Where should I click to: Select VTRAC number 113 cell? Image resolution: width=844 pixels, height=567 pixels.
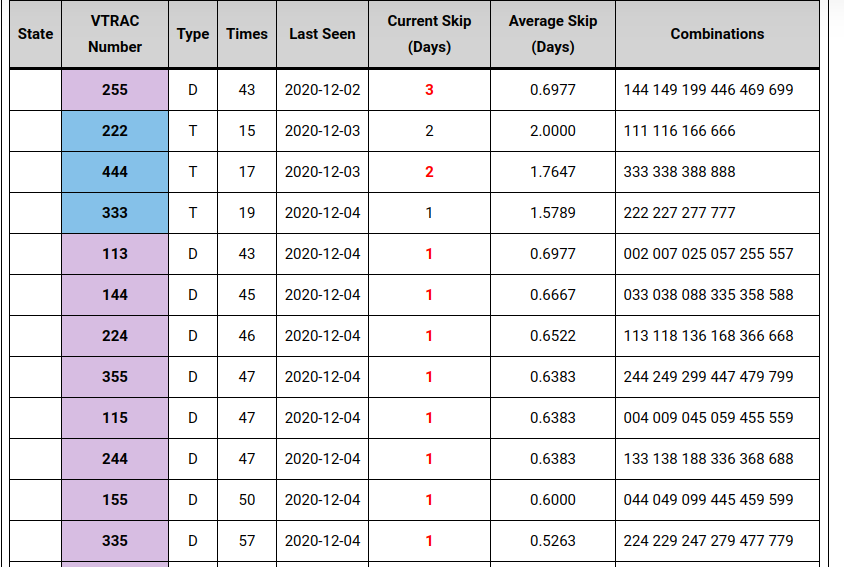click(x=115, y=254)
